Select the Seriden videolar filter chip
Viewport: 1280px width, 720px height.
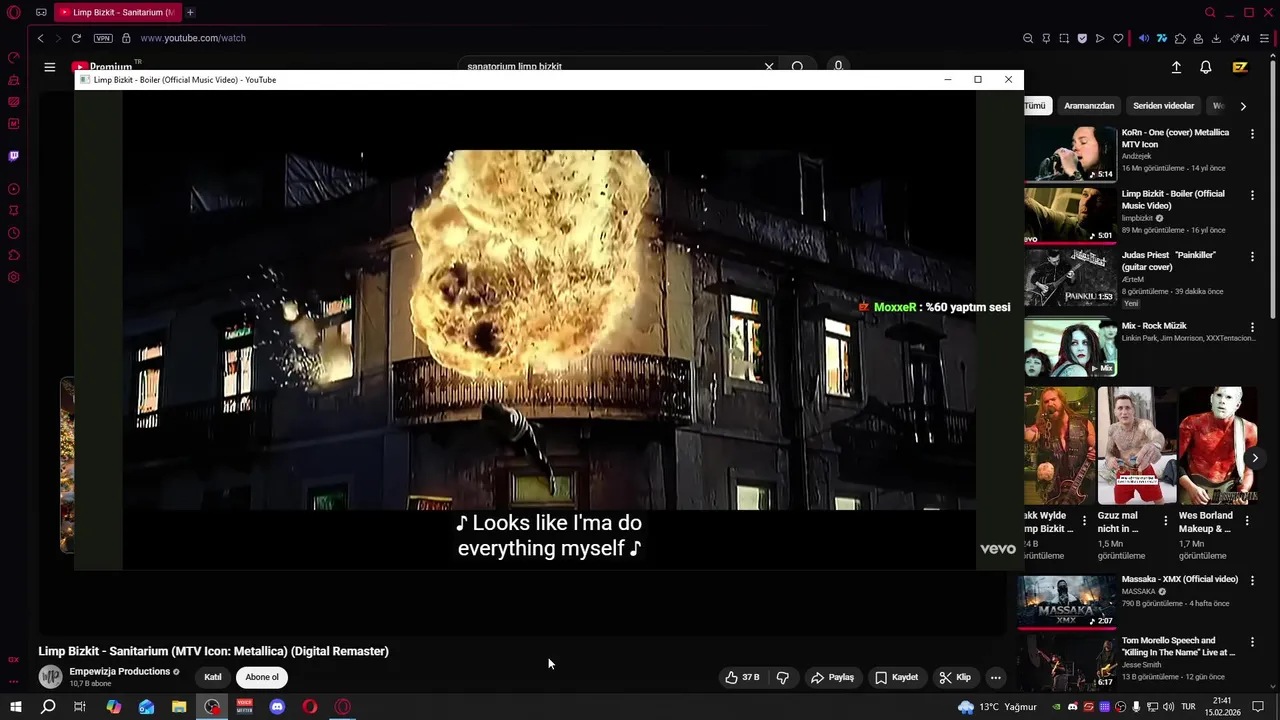[1164, 106]
